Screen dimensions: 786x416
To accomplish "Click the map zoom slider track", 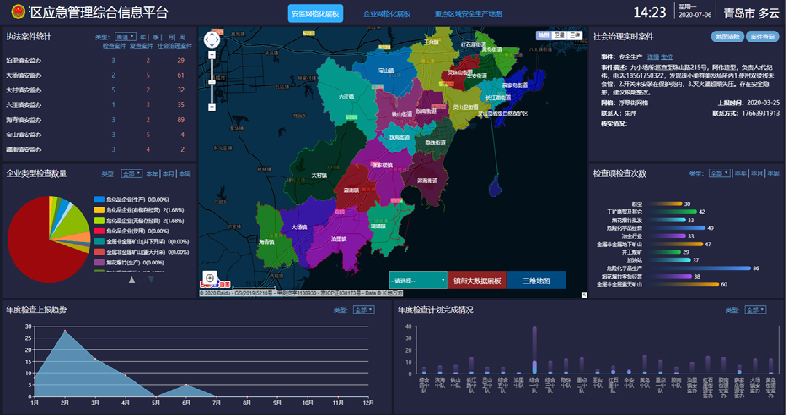I will (211, 85).
